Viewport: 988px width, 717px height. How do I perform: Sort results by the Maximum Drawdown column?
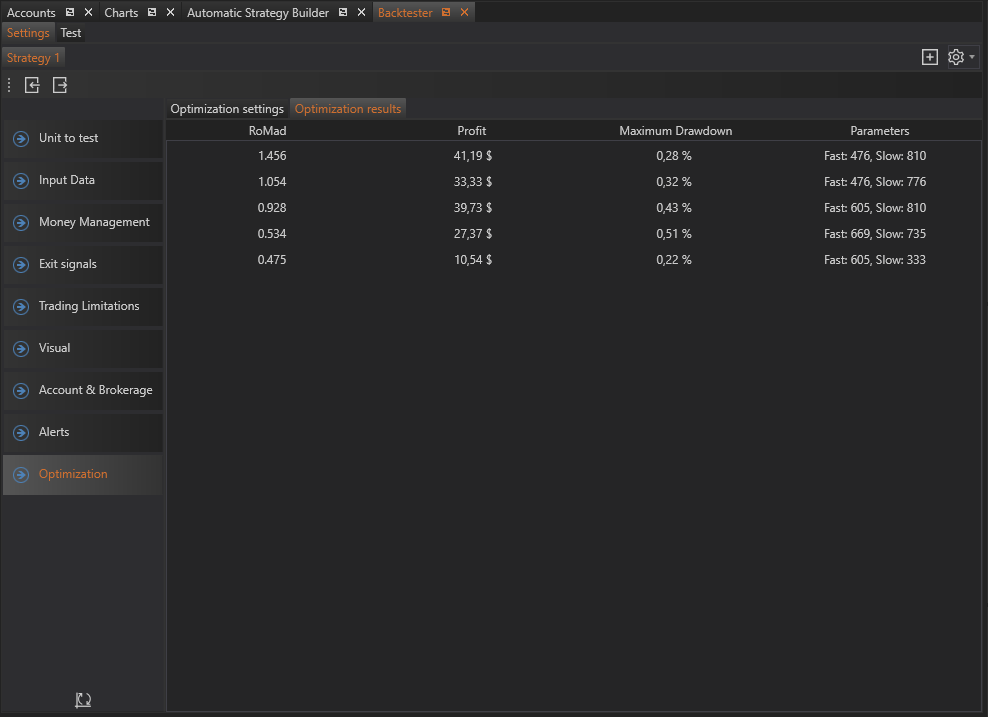675,131
